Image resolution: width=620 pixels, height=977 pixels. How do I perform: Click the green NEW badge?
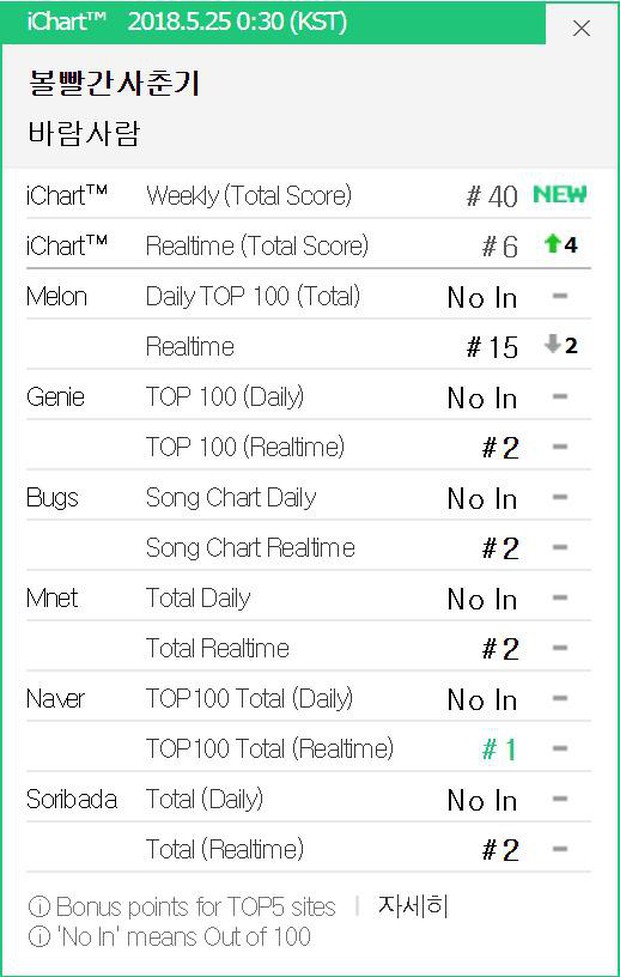(x=560, y=194)
